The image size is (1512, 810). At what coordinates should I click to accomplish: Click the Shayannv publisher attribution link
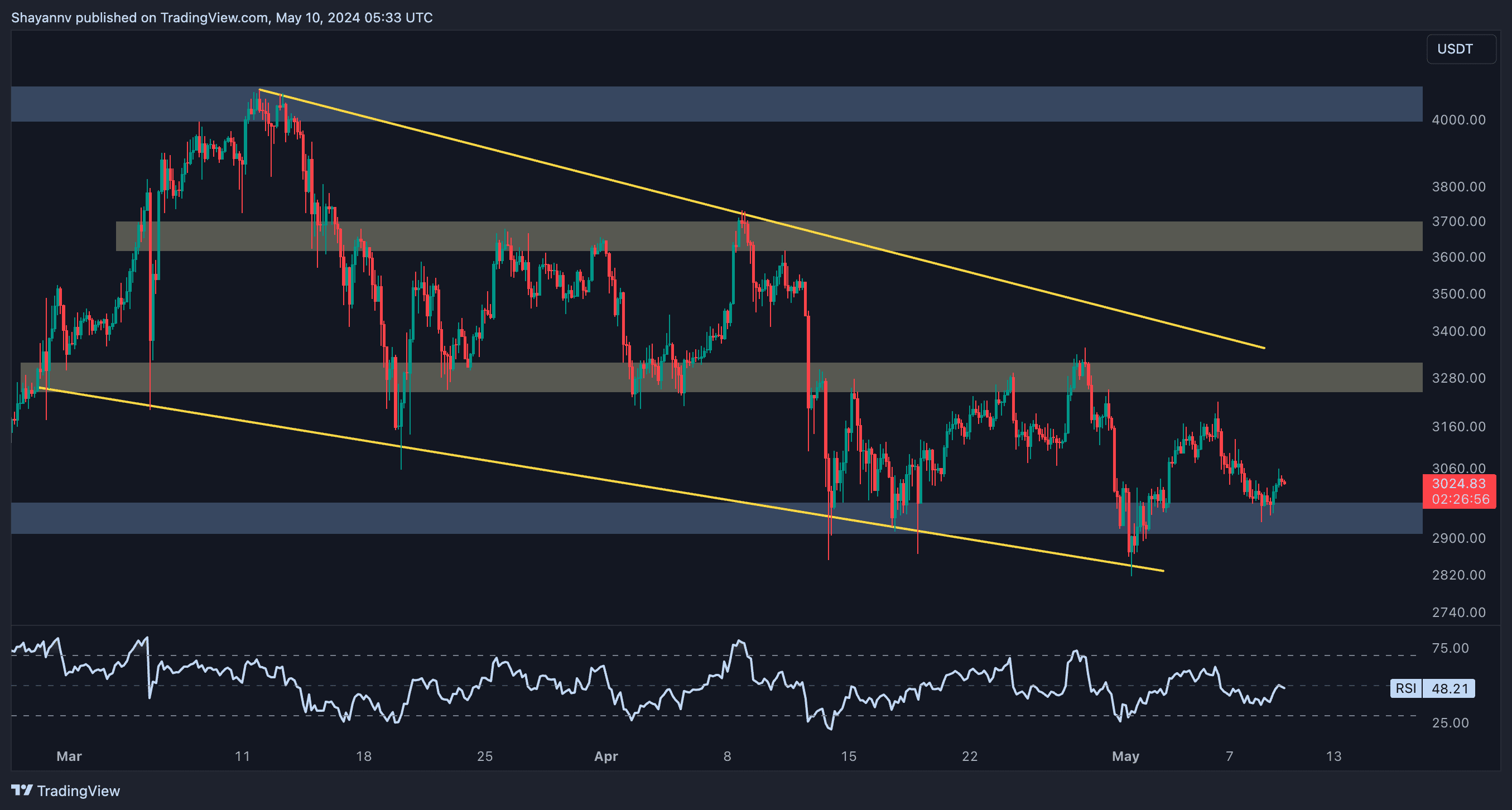coord(40,17)
